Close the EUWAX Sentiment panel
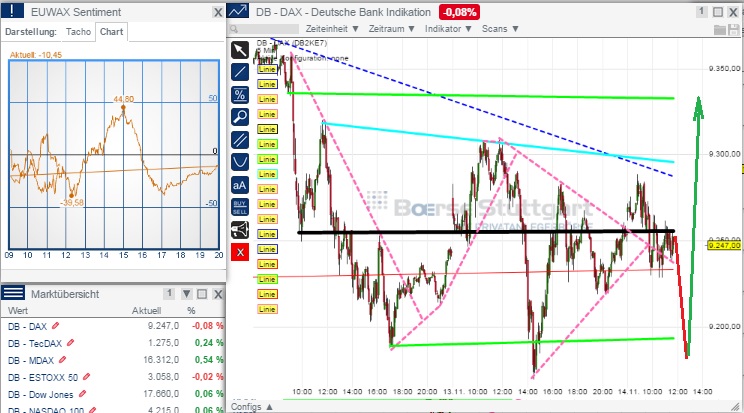The height and width of the screenshot is (413, 744). pyautogui.click(x=218, y=12)
